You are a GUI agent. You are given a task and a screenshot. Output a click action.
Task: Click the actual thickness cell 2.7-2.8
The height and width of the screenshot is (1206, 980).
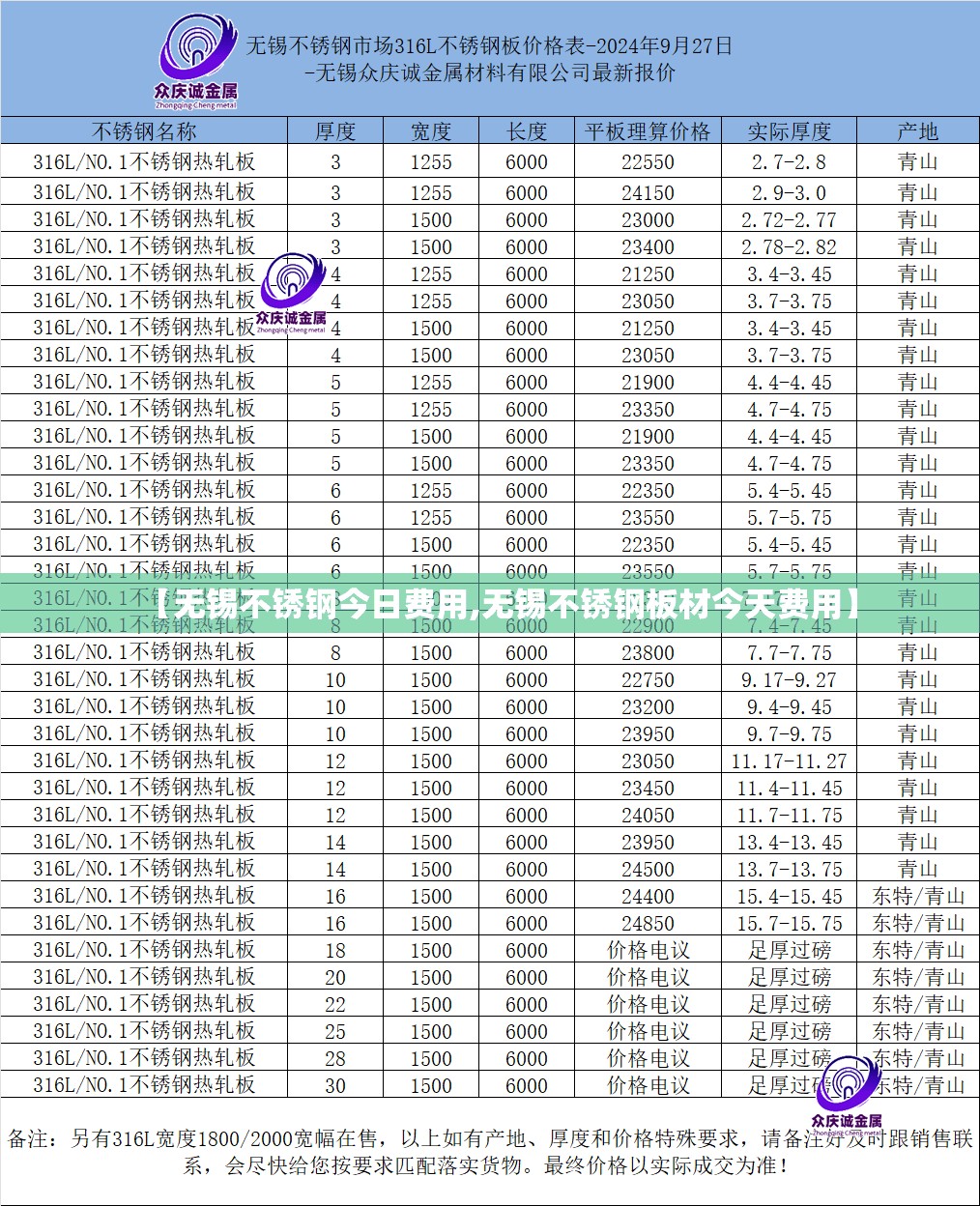[x=789, y=162]
